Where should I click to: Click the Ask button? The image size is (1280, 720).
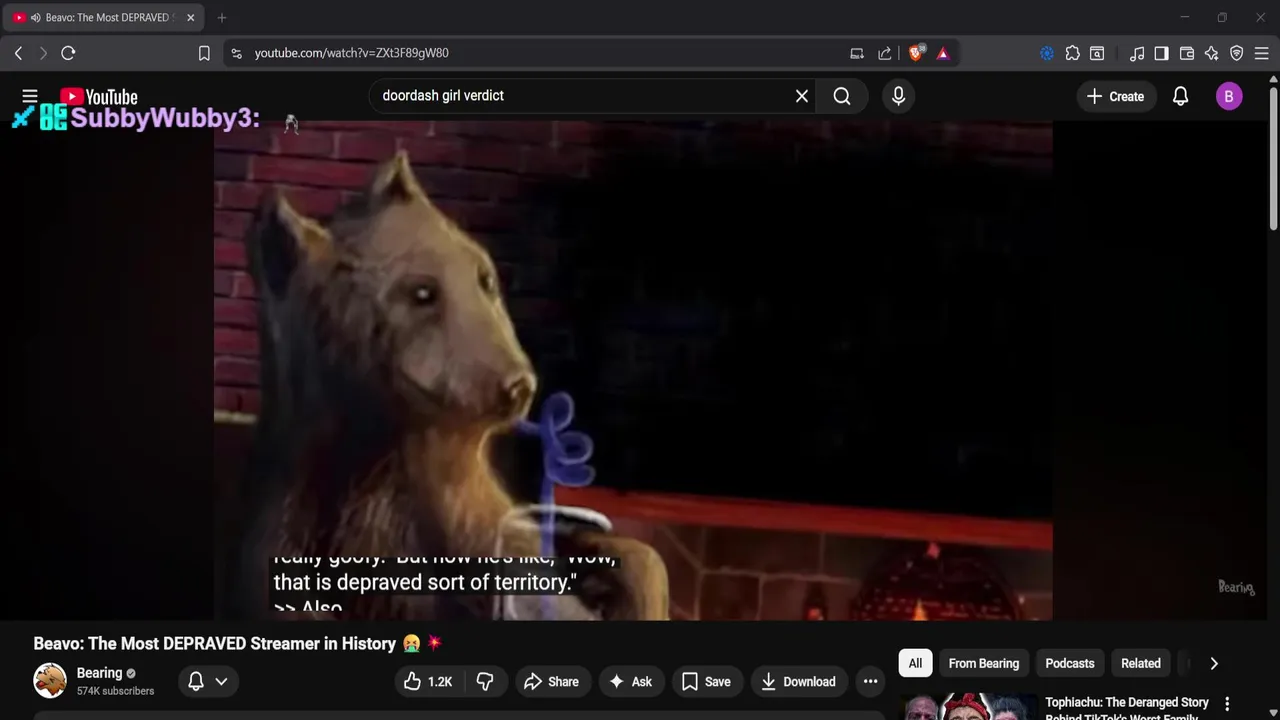(x=630, y=682)
